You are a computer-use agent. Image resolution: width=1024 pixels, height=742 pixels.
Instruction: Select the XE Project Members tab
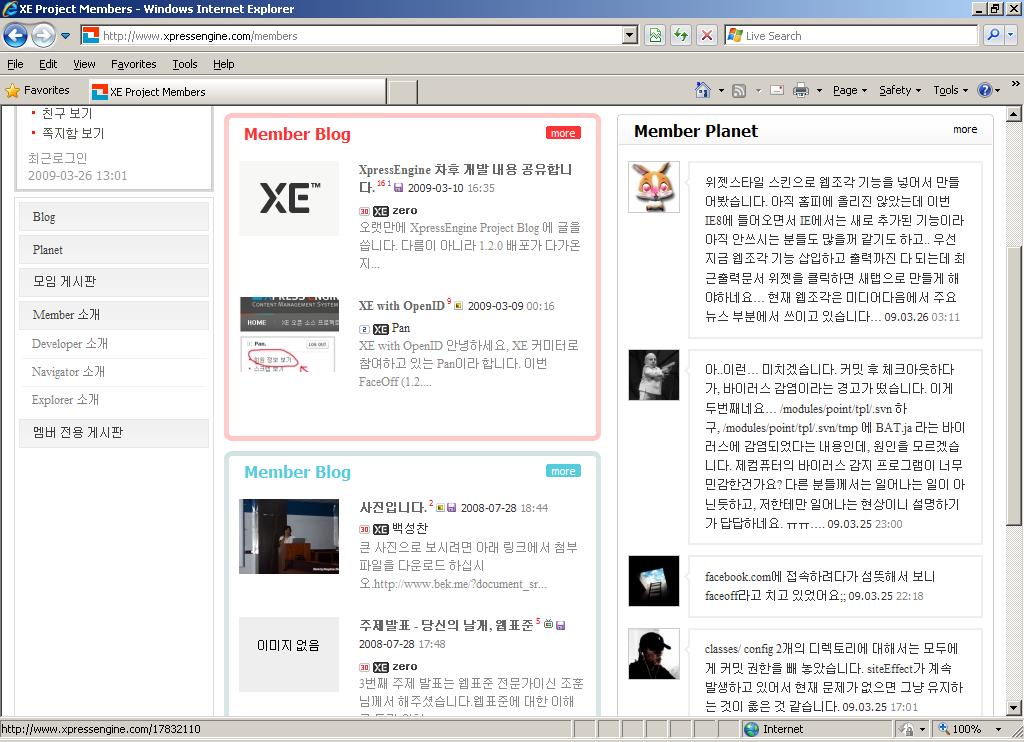238,92
